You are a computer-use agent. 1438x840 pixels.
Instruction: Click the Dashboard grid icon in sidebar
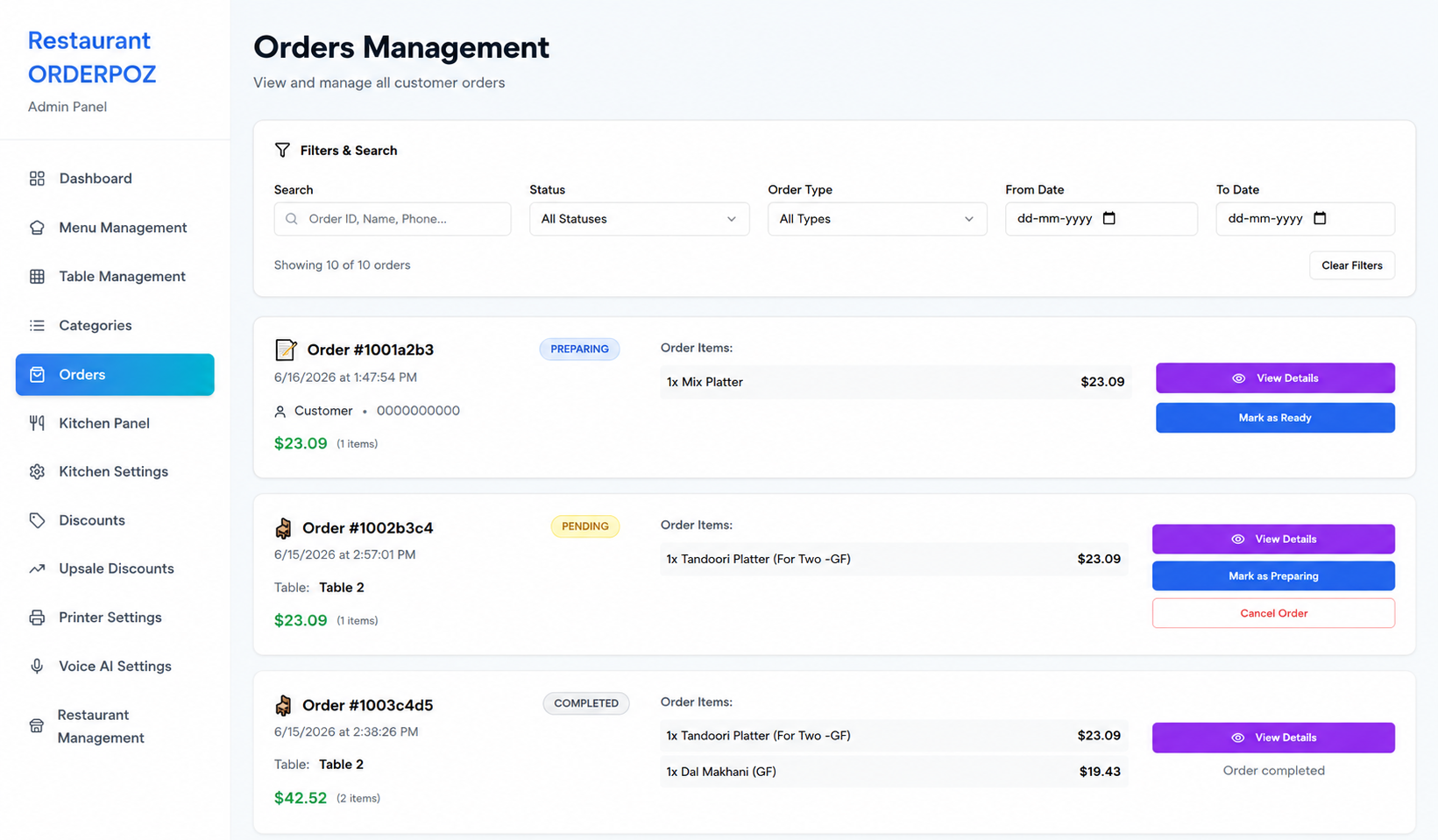(x=37, y=179)
